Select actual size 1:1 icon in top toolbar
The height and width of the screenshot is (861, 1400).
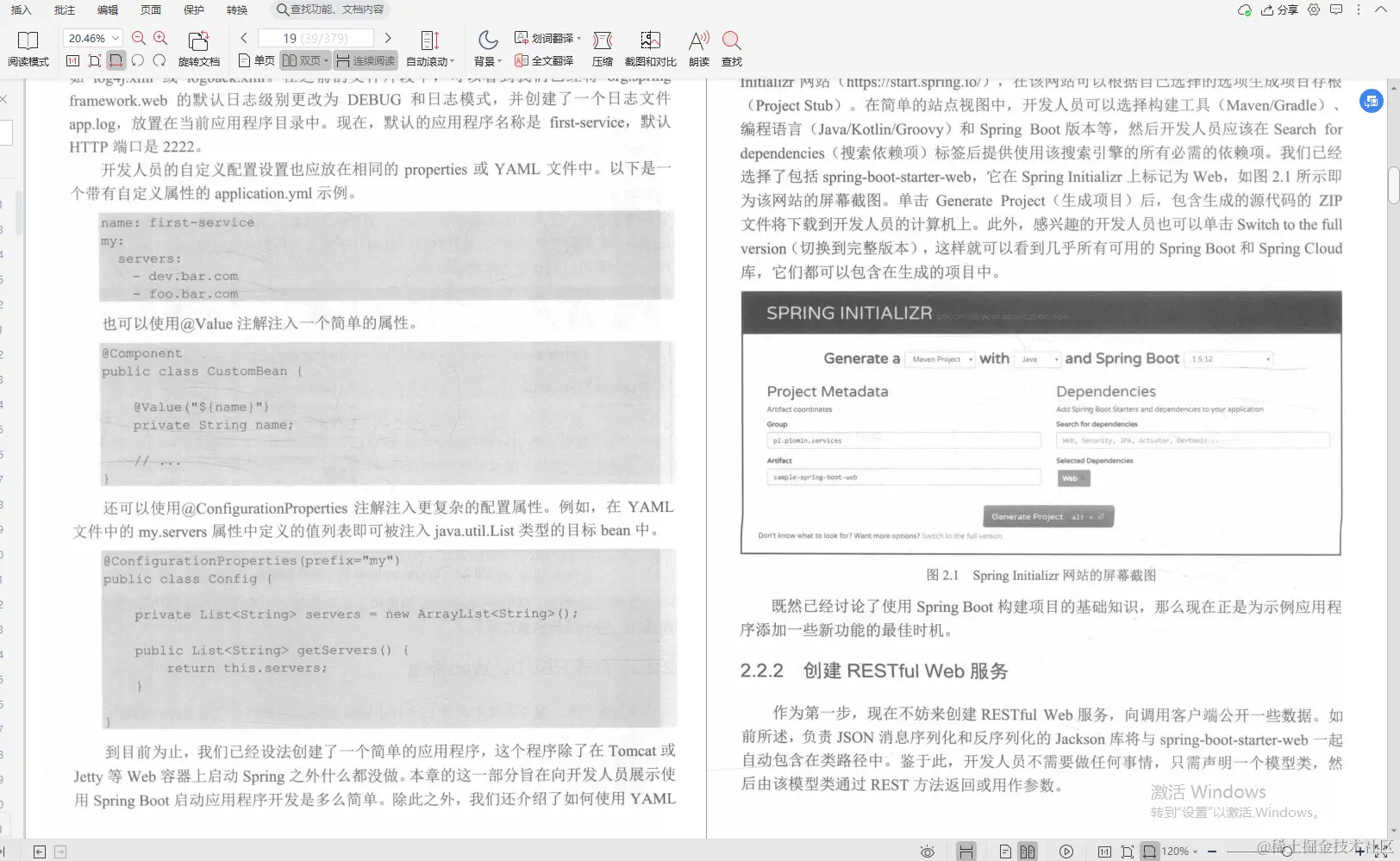click(72, 60)
